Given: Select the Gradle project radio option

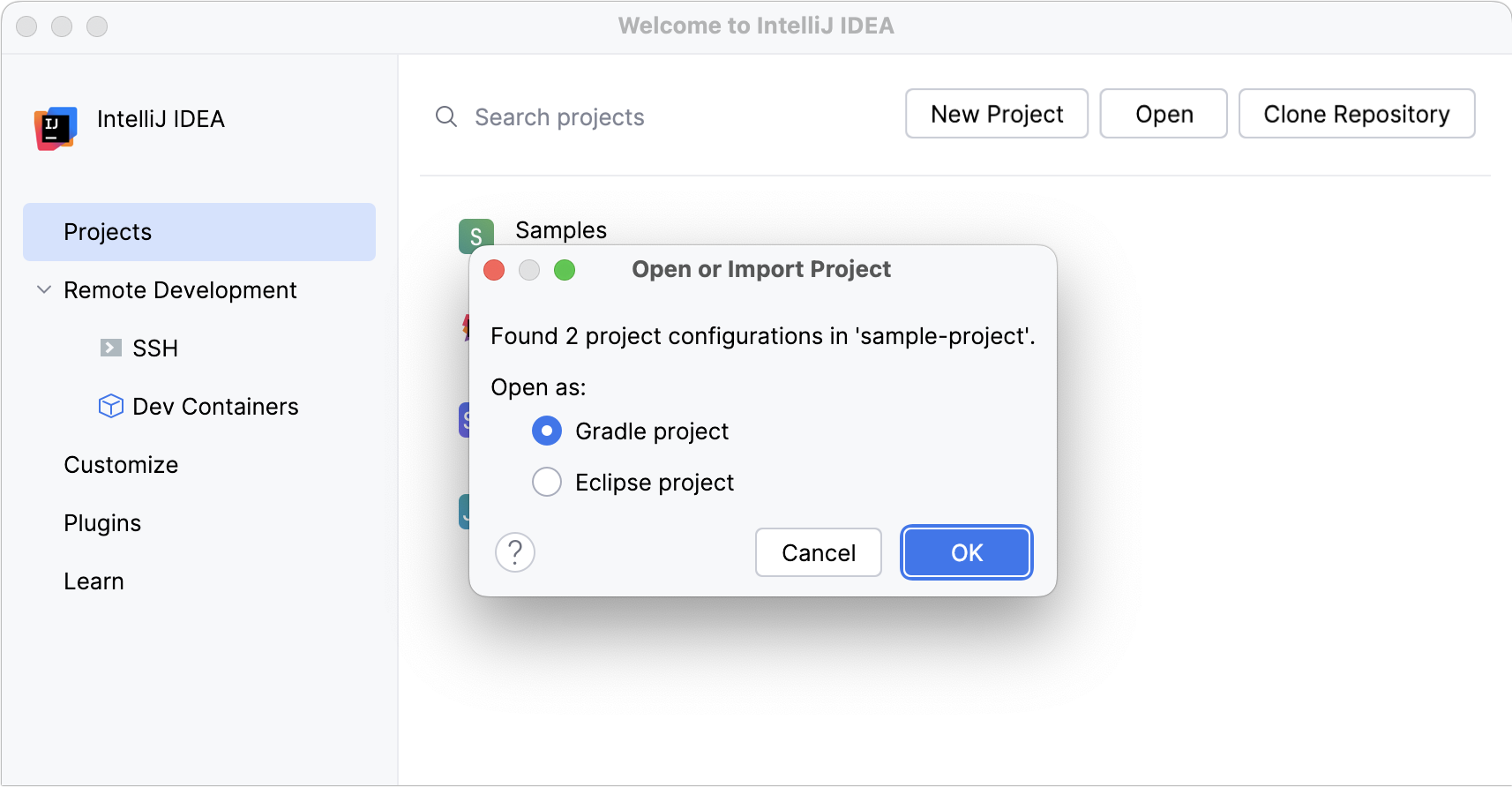Looking at the screenshot, I should coord(547,431).
